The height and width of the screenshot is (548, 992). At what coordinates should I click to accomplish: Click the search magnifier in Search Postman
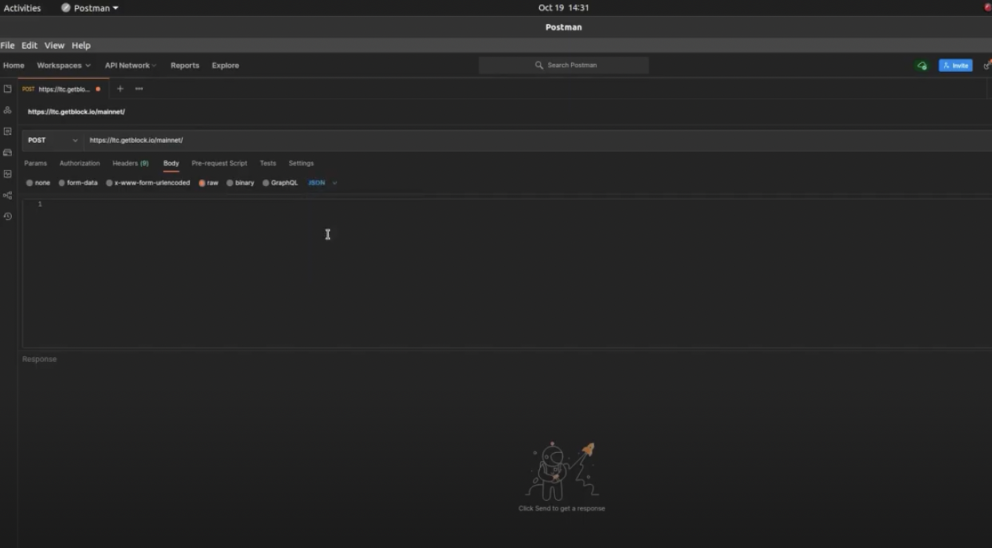(539, 65)
